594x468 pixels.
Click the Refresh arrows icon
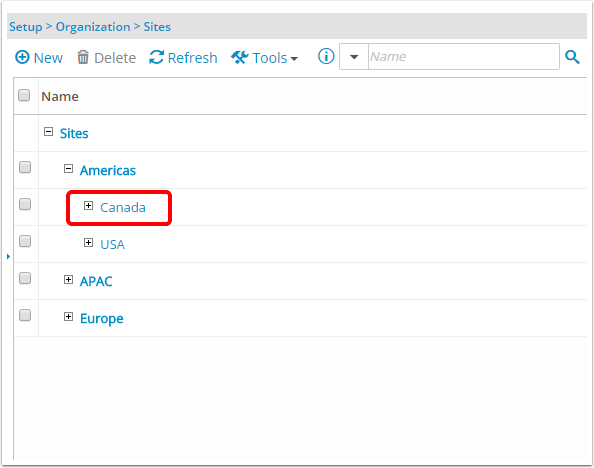click(x=156, y=58)
